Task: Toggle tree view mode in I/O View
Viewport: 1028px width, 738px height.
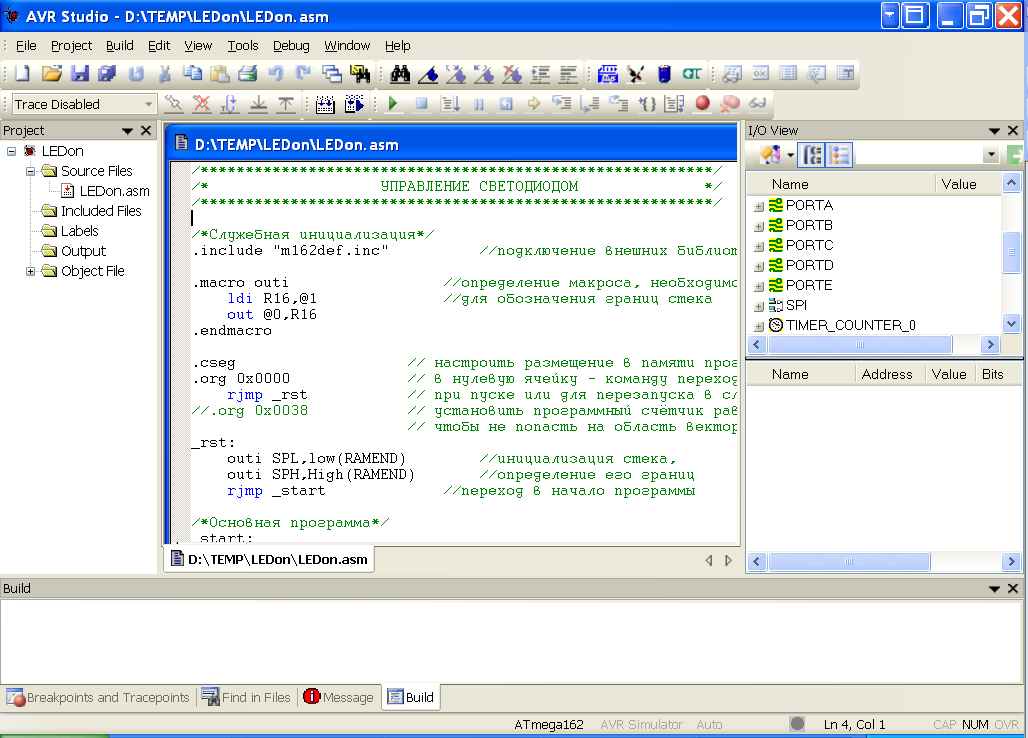Action: [x=813, y=155]
